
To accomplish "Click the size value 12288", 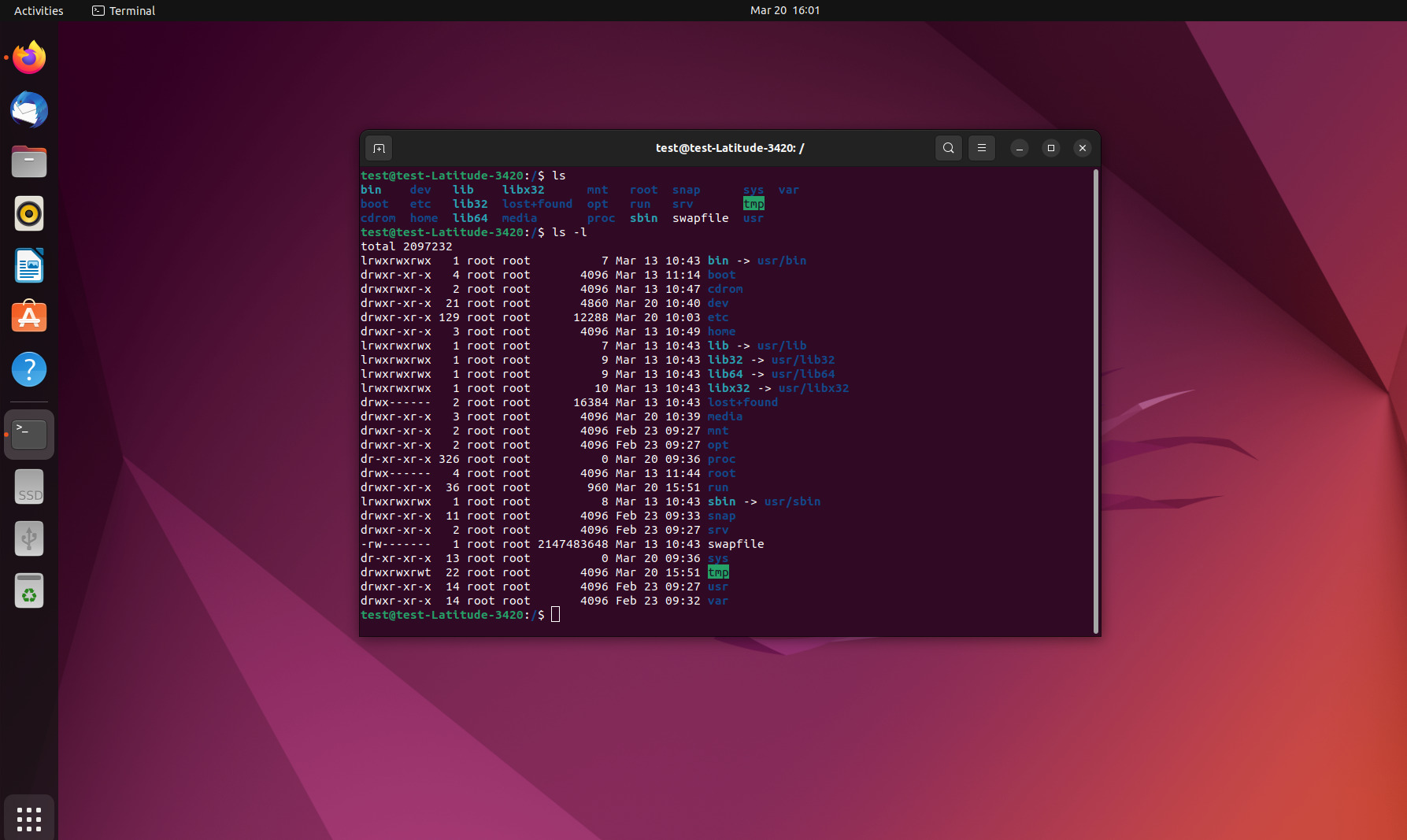I will tap(591, 317).
